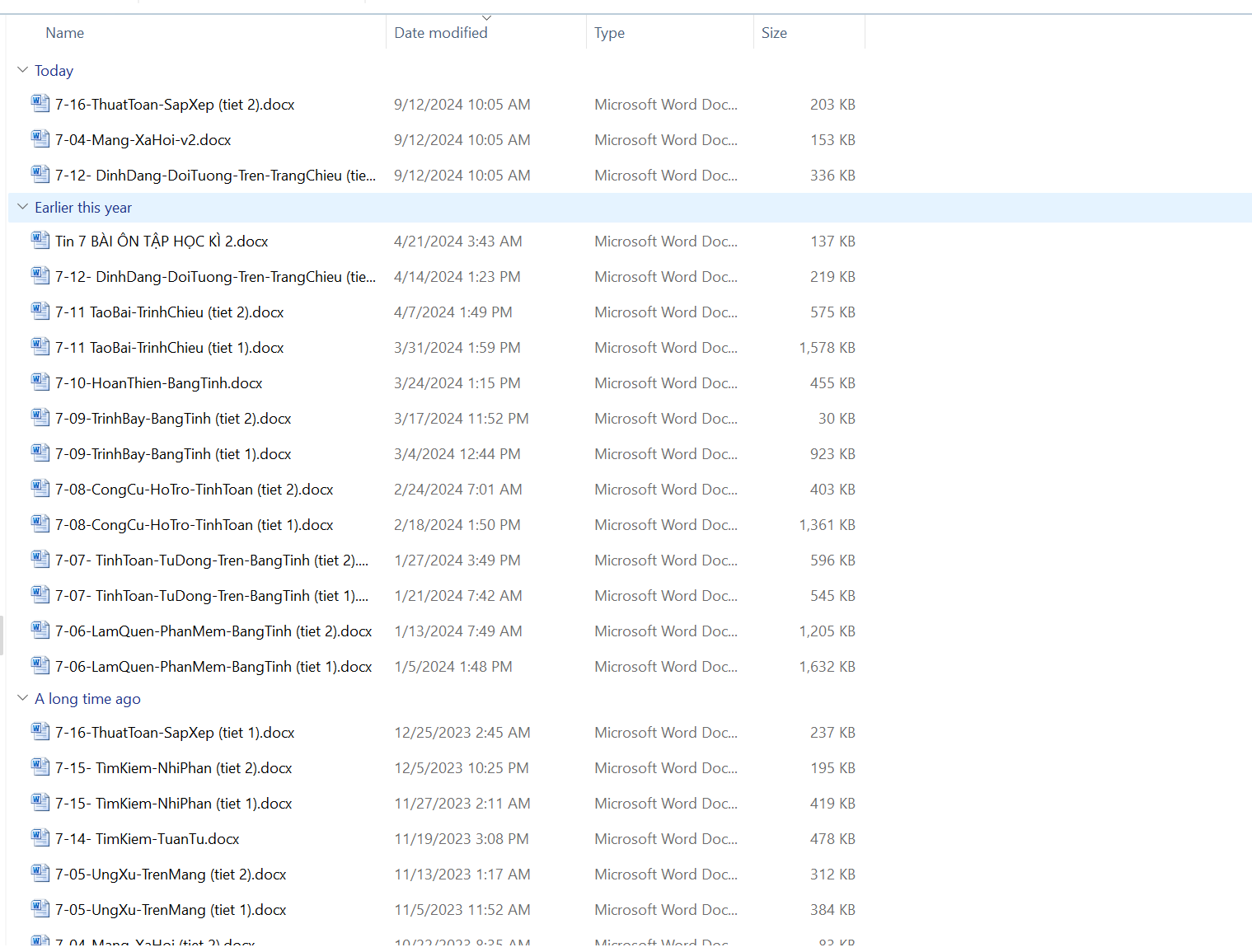Select the Today group label
This screenshot has width=1252, height=952.
pos(54,71)
